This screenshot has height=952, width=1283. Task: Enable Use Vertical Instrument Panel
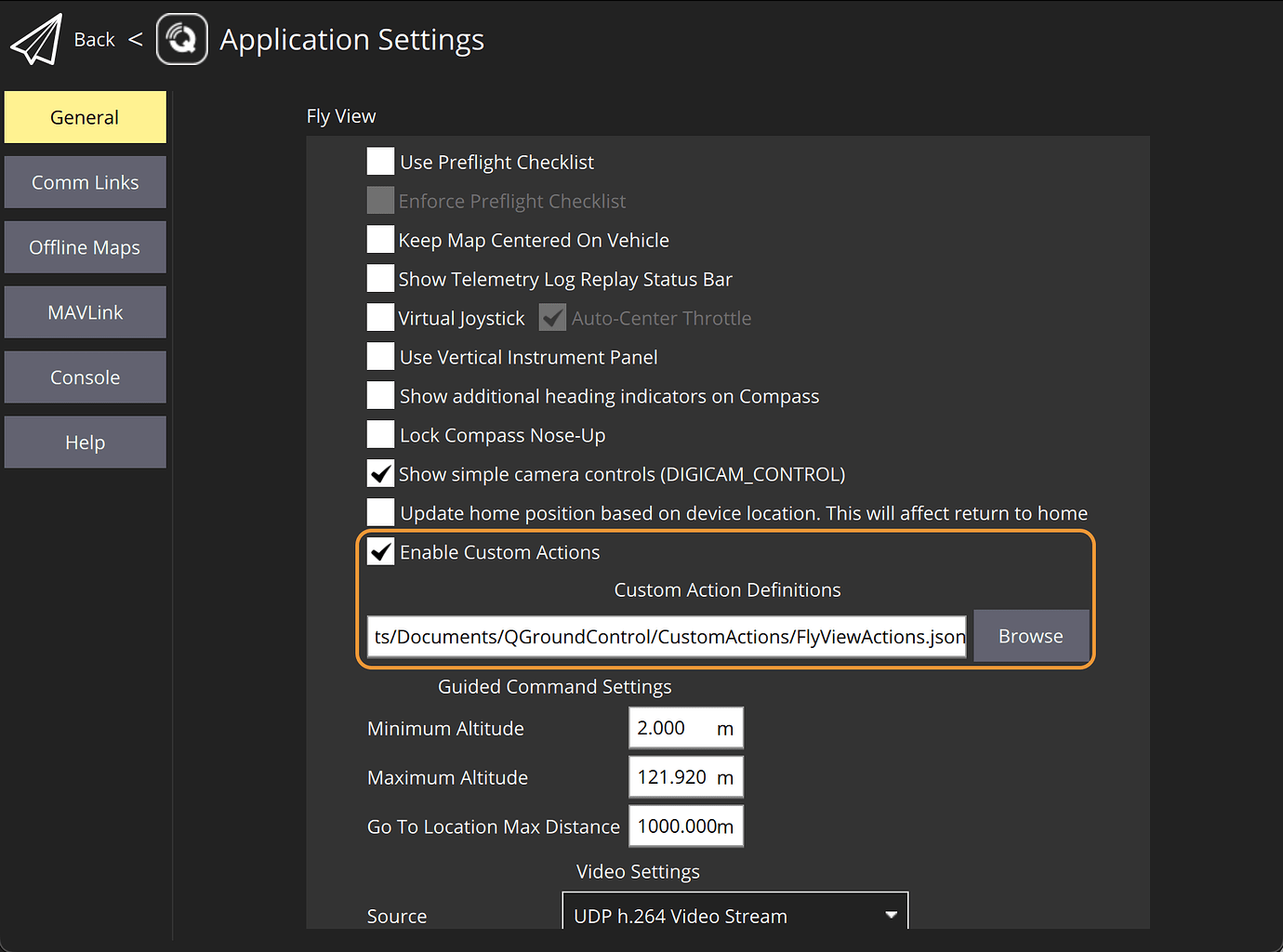pyautogui.click(x=379, y=356)
